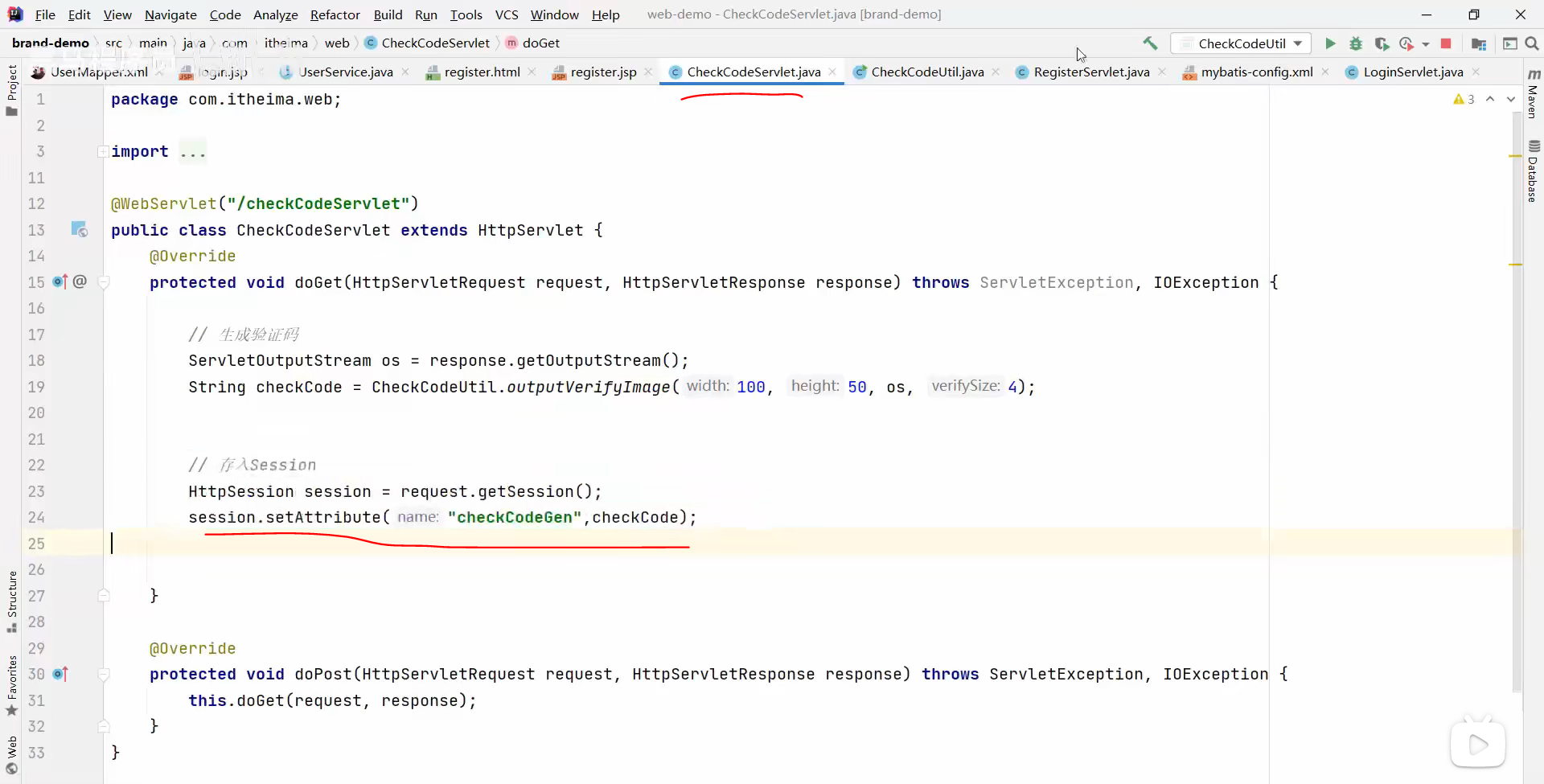Run with Coverage shield icon
The image size is (1544, 784).
coord(1382,43)
